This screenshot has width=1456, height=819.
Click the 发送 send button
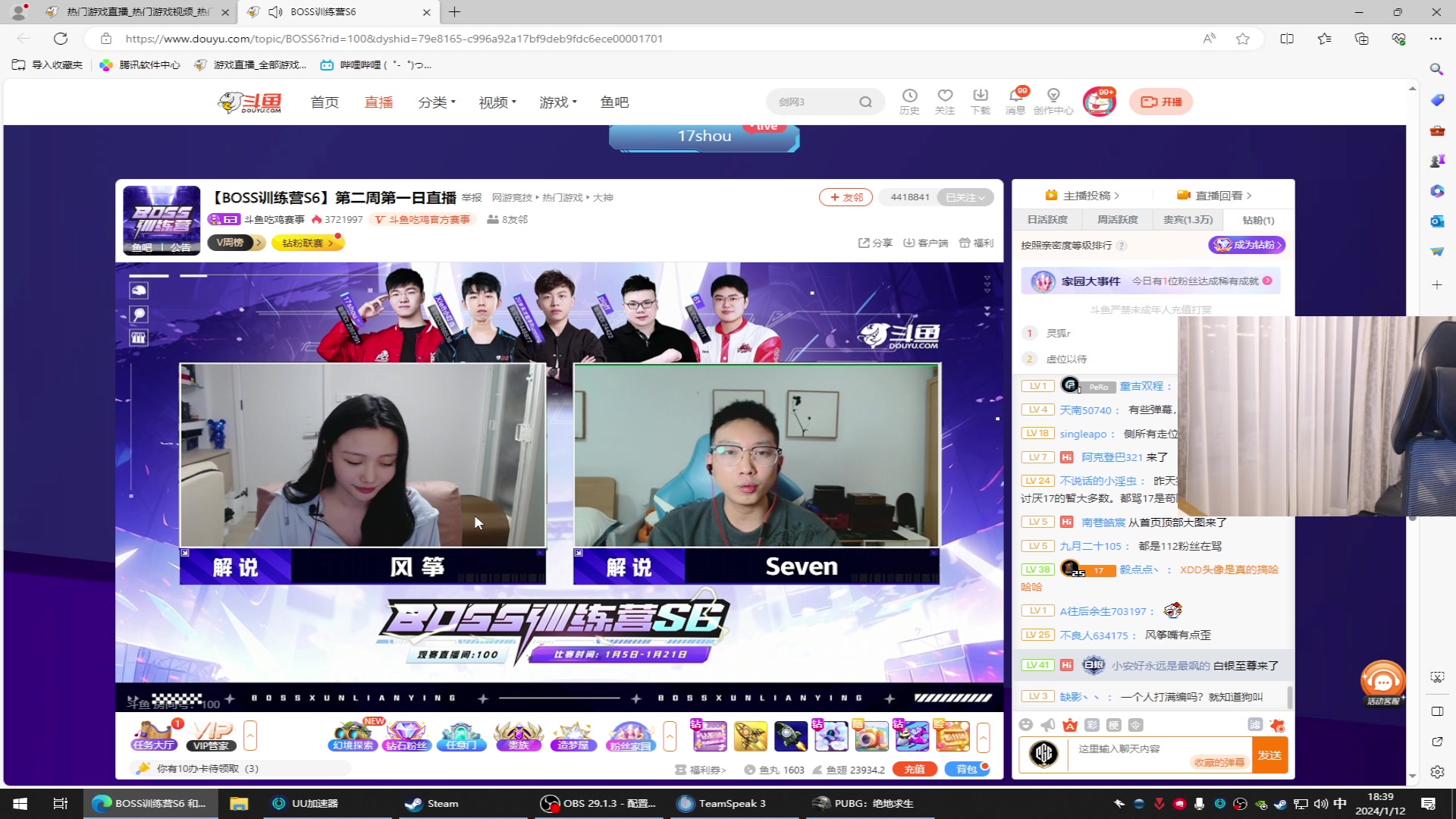1269,755
